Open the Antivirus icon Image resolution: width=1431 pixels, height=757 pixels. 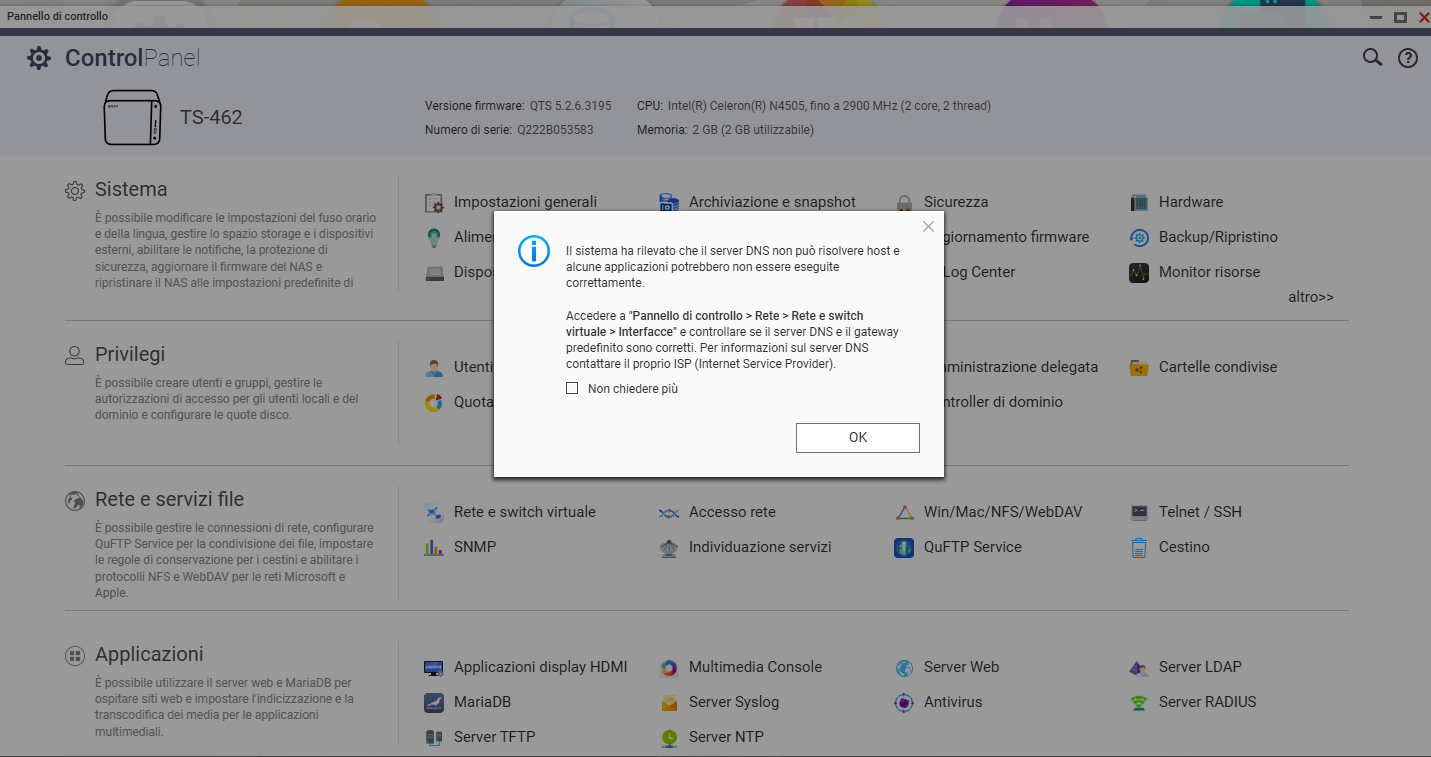point(904,702)
